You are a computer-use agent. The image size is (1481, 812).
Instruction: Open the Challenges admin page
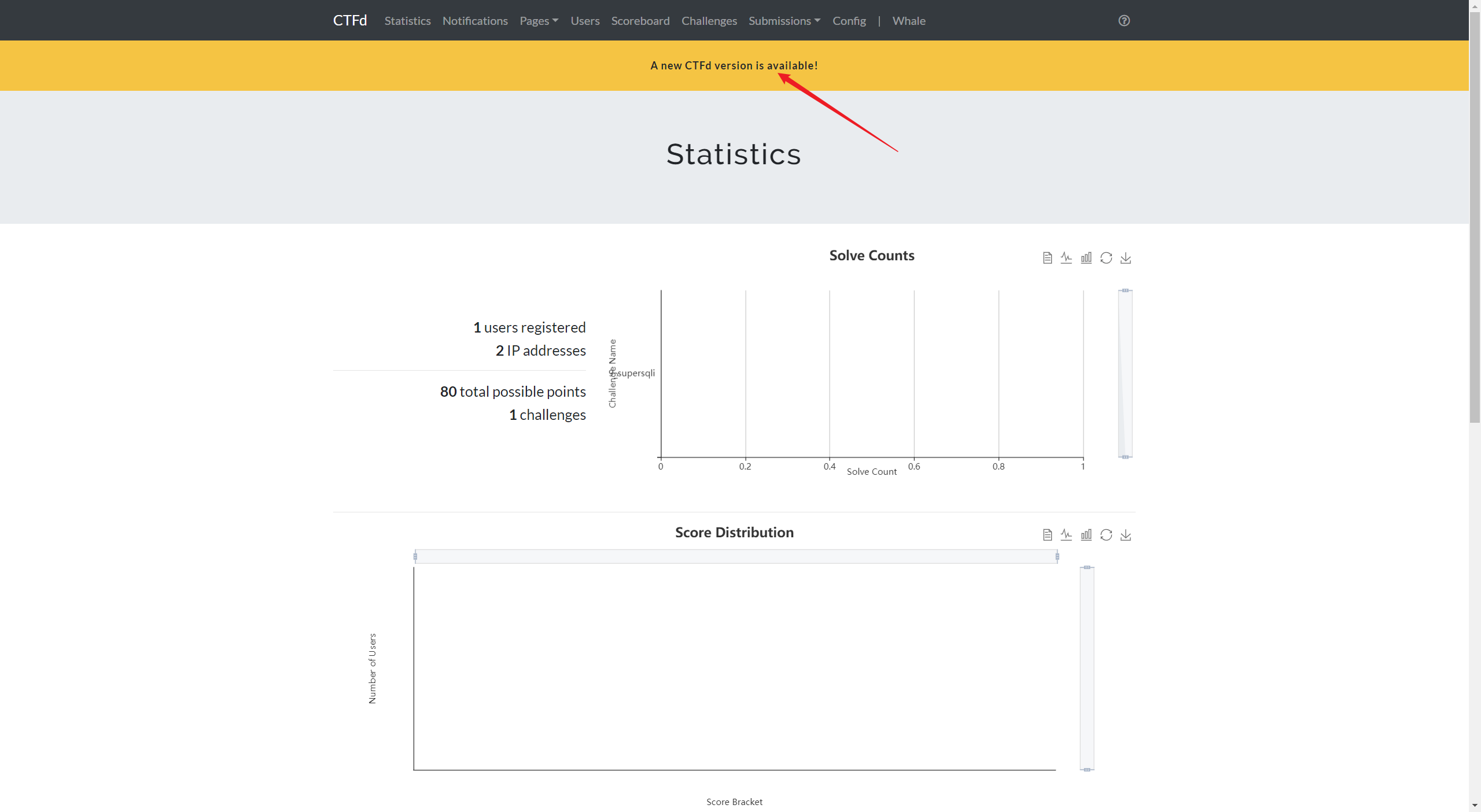click(709, 21)
